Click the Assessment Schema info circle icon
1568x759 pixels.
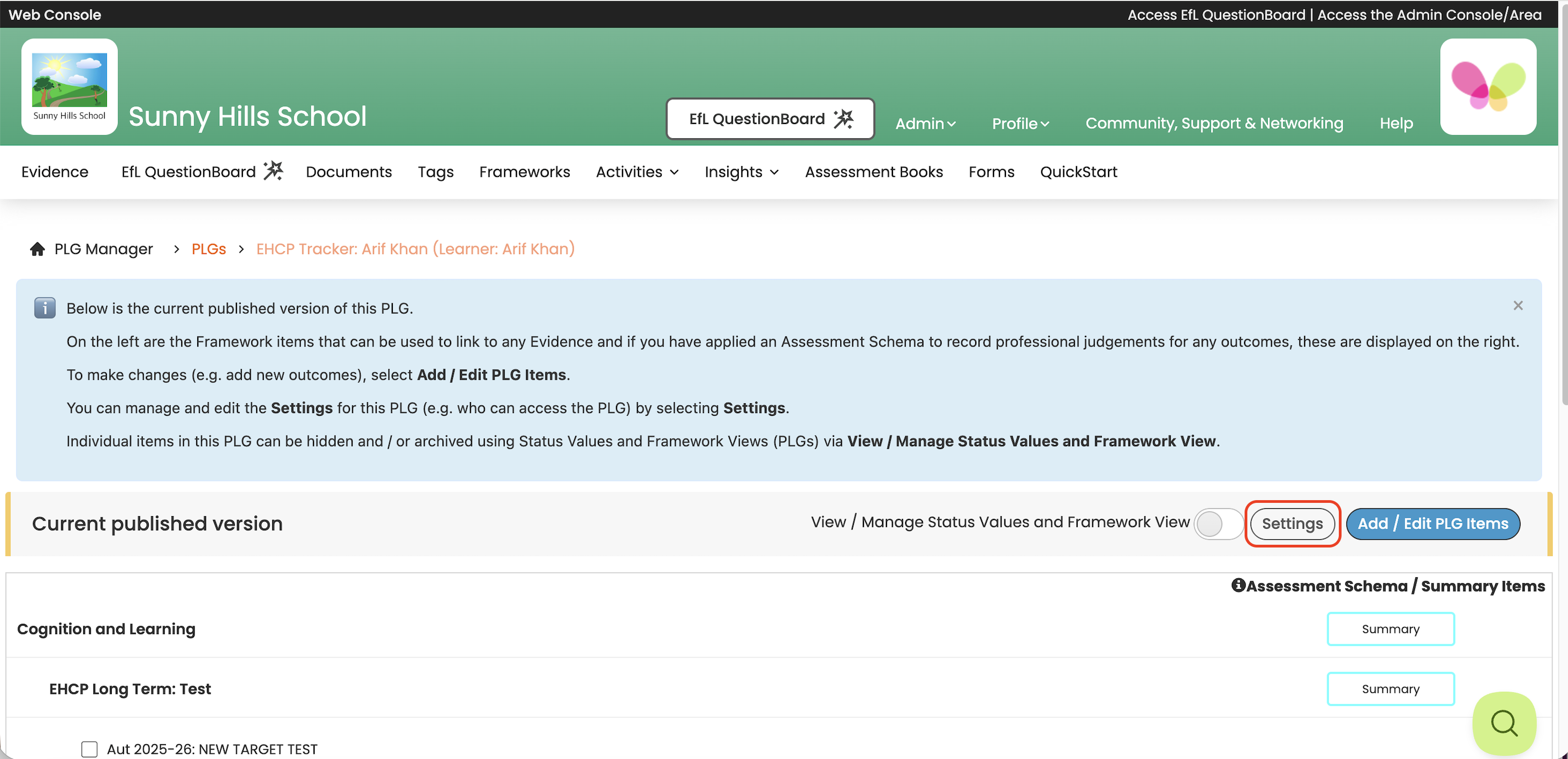[x=1237, y=585]
